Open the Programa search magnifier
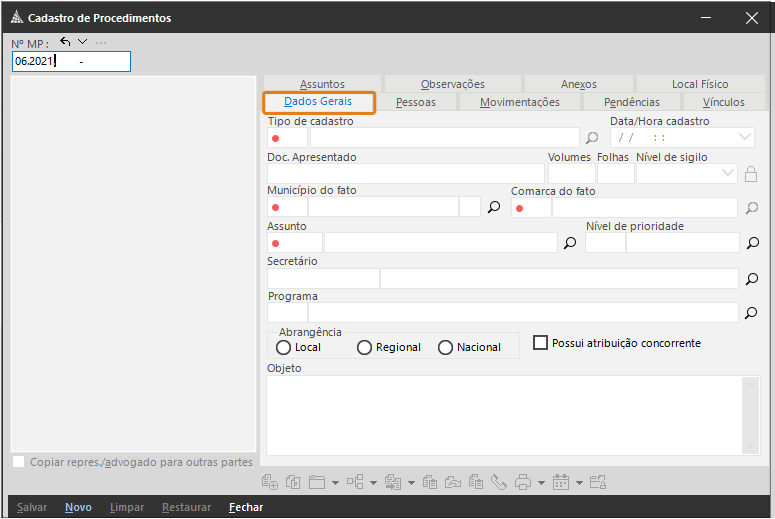 751,313
